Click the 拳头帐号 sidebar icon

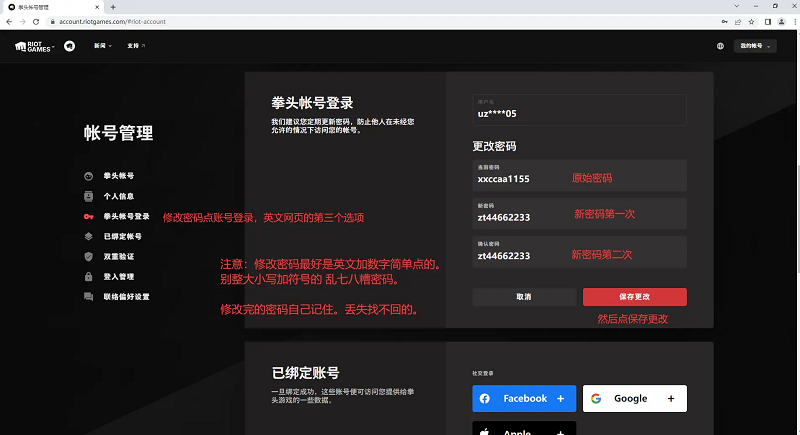(x=88, y=176)
